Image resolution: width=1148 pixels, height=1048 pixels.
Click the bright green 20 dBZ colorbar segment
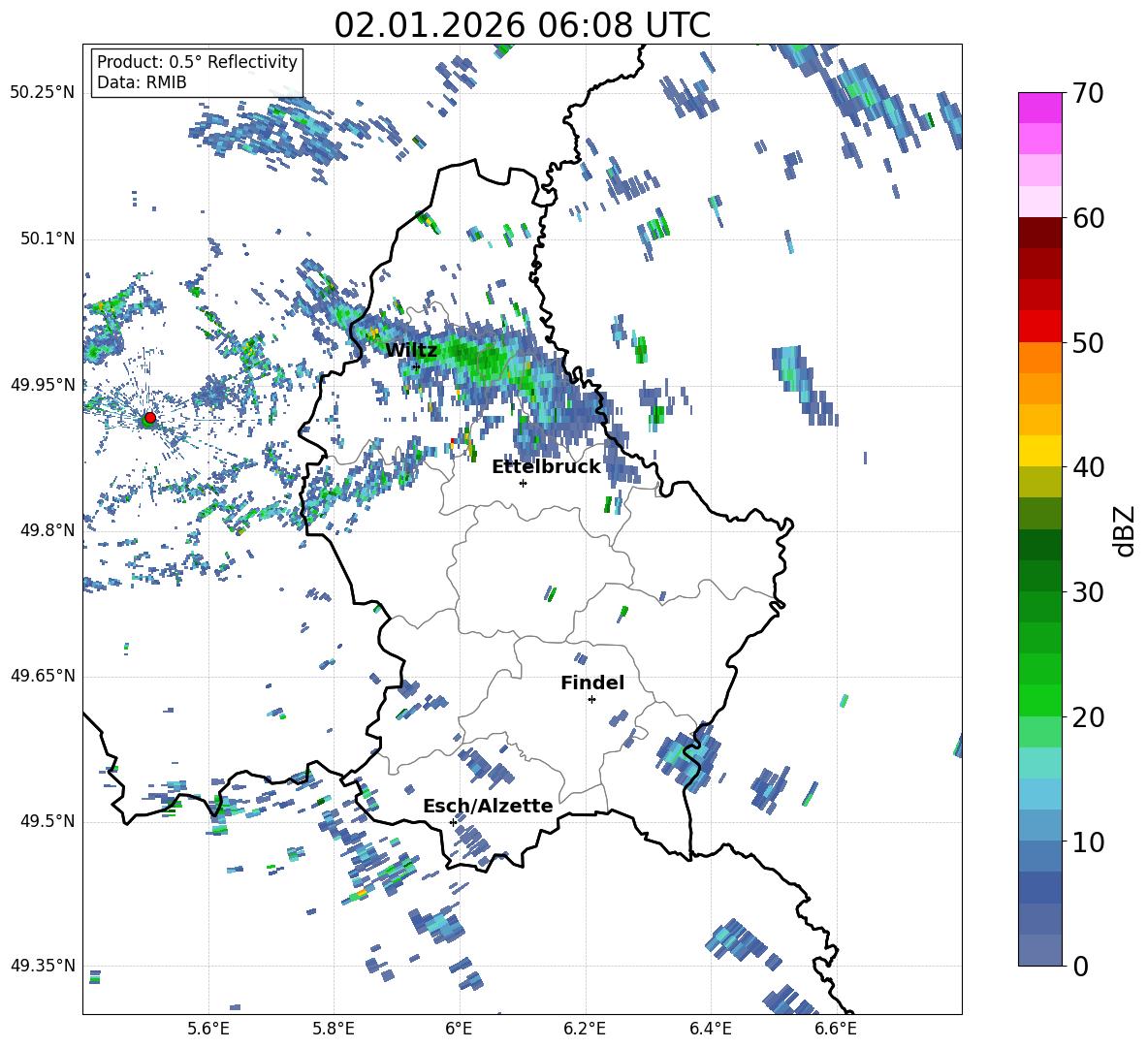click(1039, 700)
